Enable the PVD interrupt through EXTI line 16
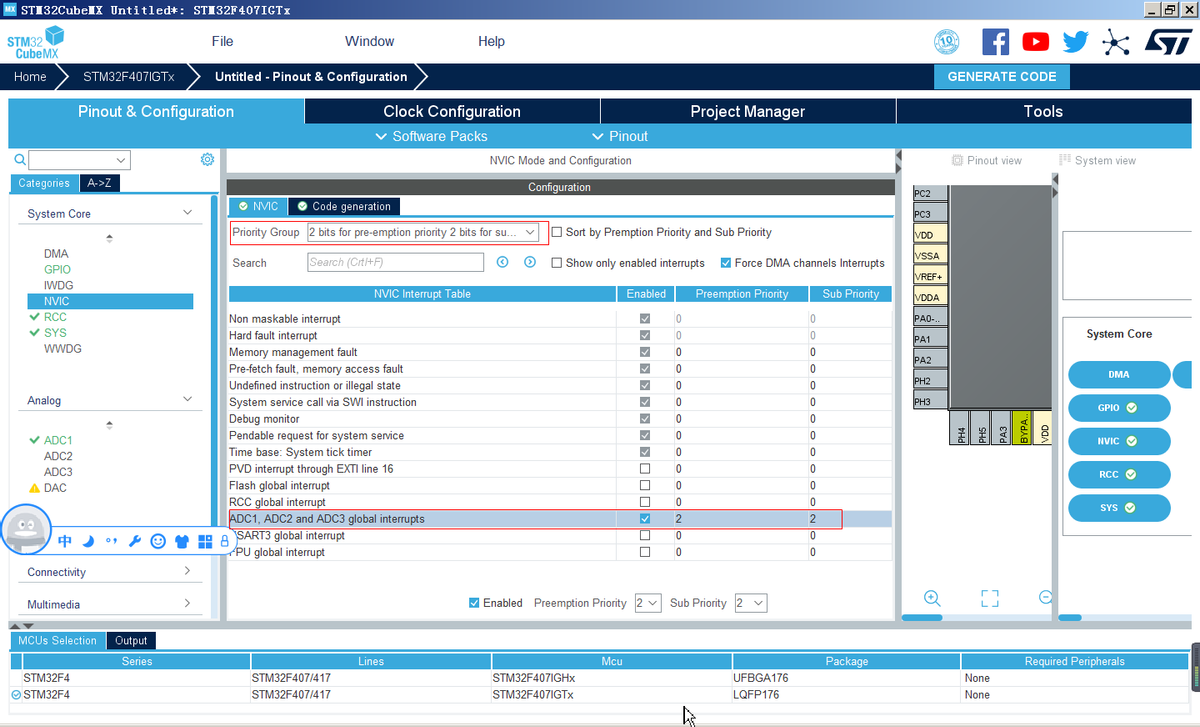Image resolution: width=1200 pixels, height=727 pixels. pyautogui.click(x=645, y=469)
